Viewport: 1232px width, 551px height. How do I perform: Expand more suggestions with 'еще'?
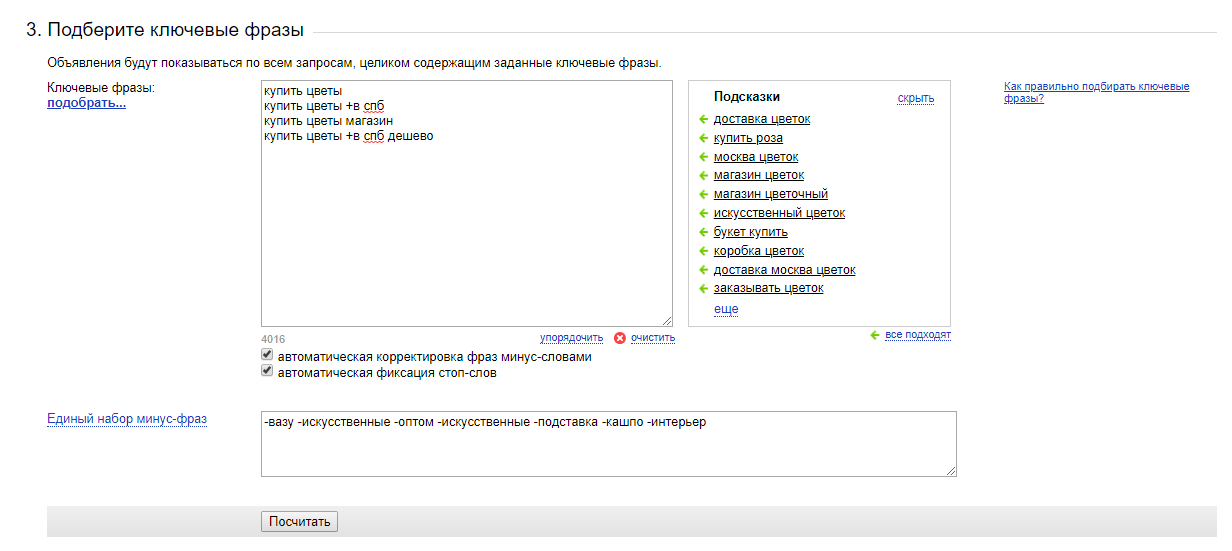(x=725, y=310)
